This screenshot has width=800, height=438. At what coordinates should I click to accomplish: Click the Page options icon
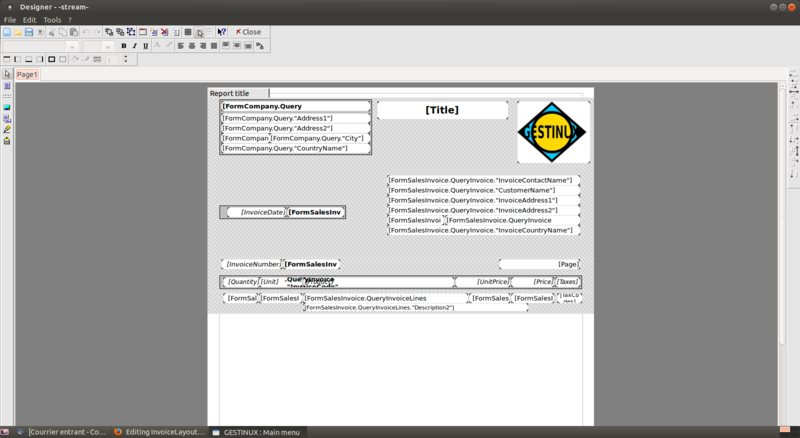(x=176, y=32)
